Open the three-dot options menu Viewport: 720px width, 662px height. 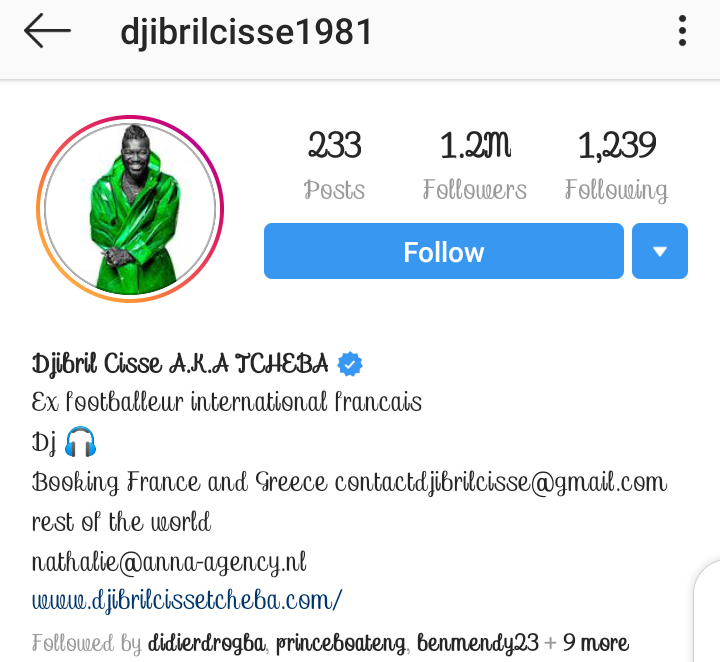coord(682,31)
